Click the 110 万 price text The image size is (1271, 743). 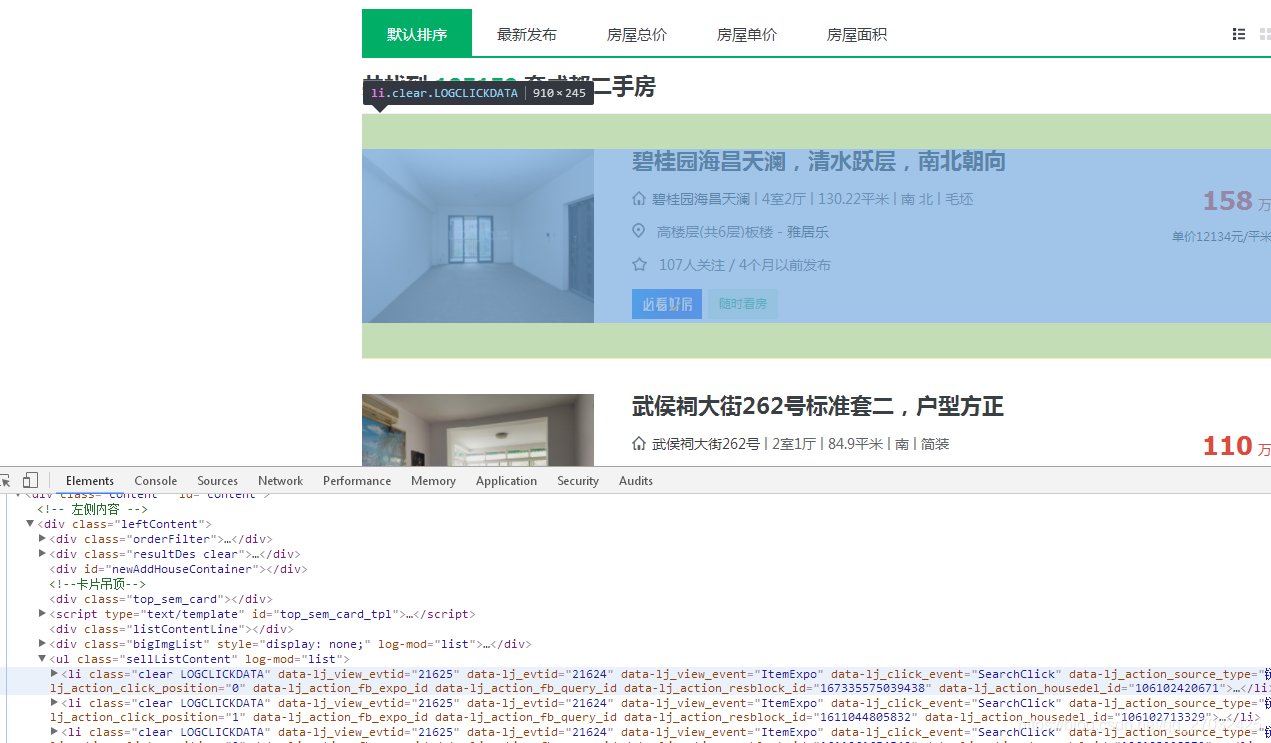point(1236,446)
